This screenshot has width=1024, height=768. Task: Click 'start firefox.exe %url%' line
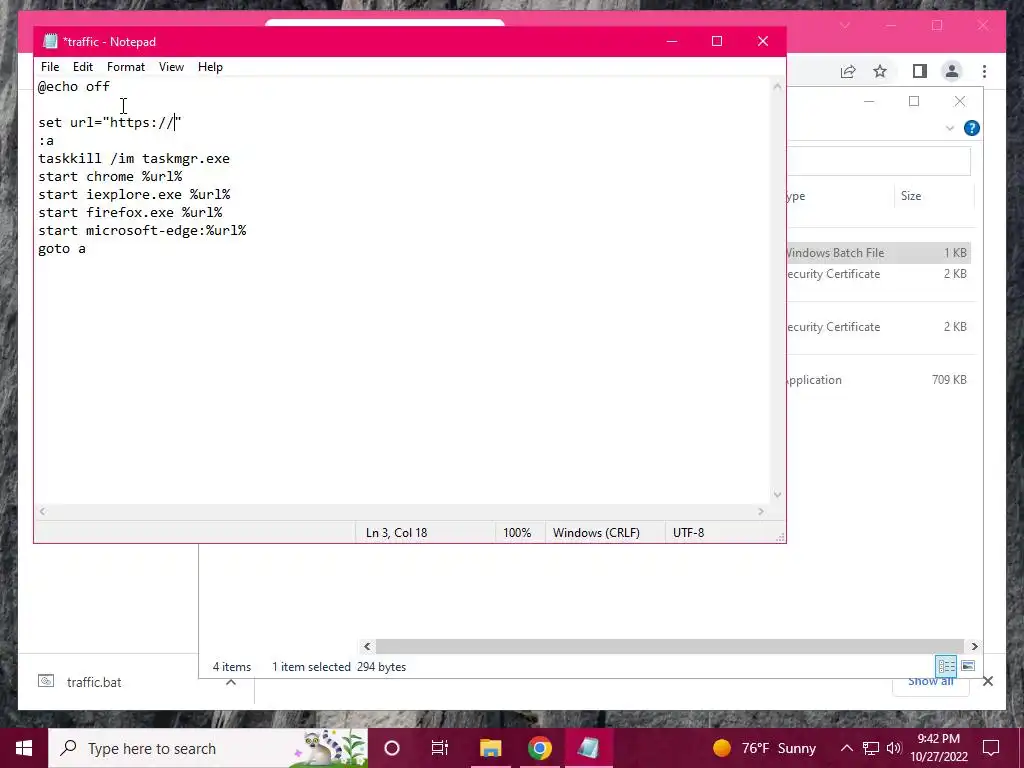click(130, 212)
